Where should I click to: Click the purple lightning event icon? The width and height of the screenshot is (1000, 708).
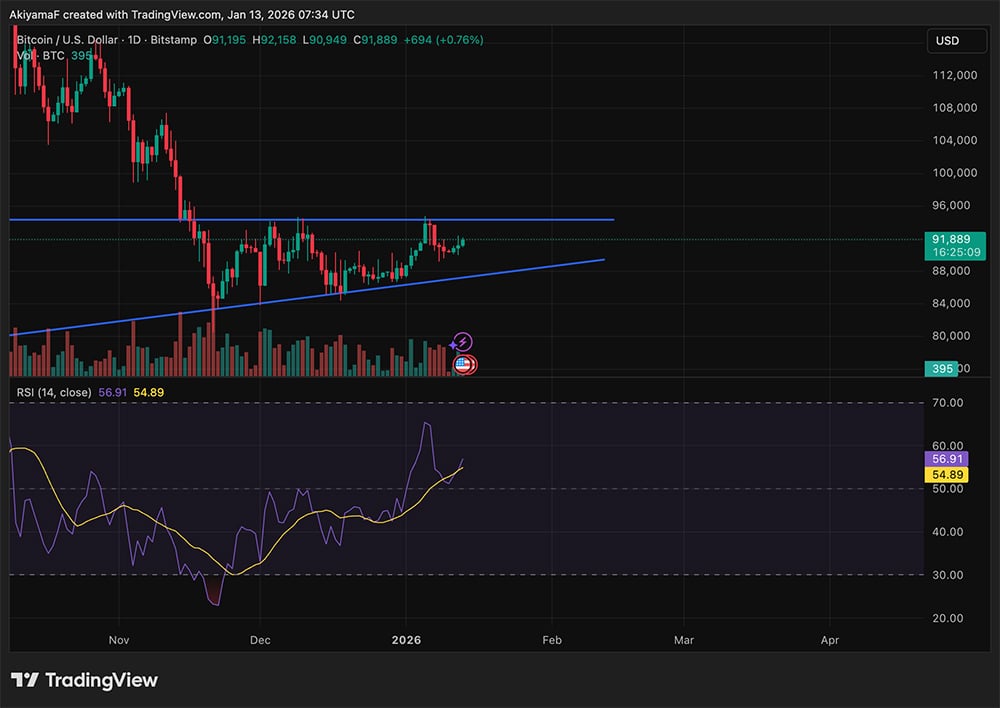coord(462,342)
